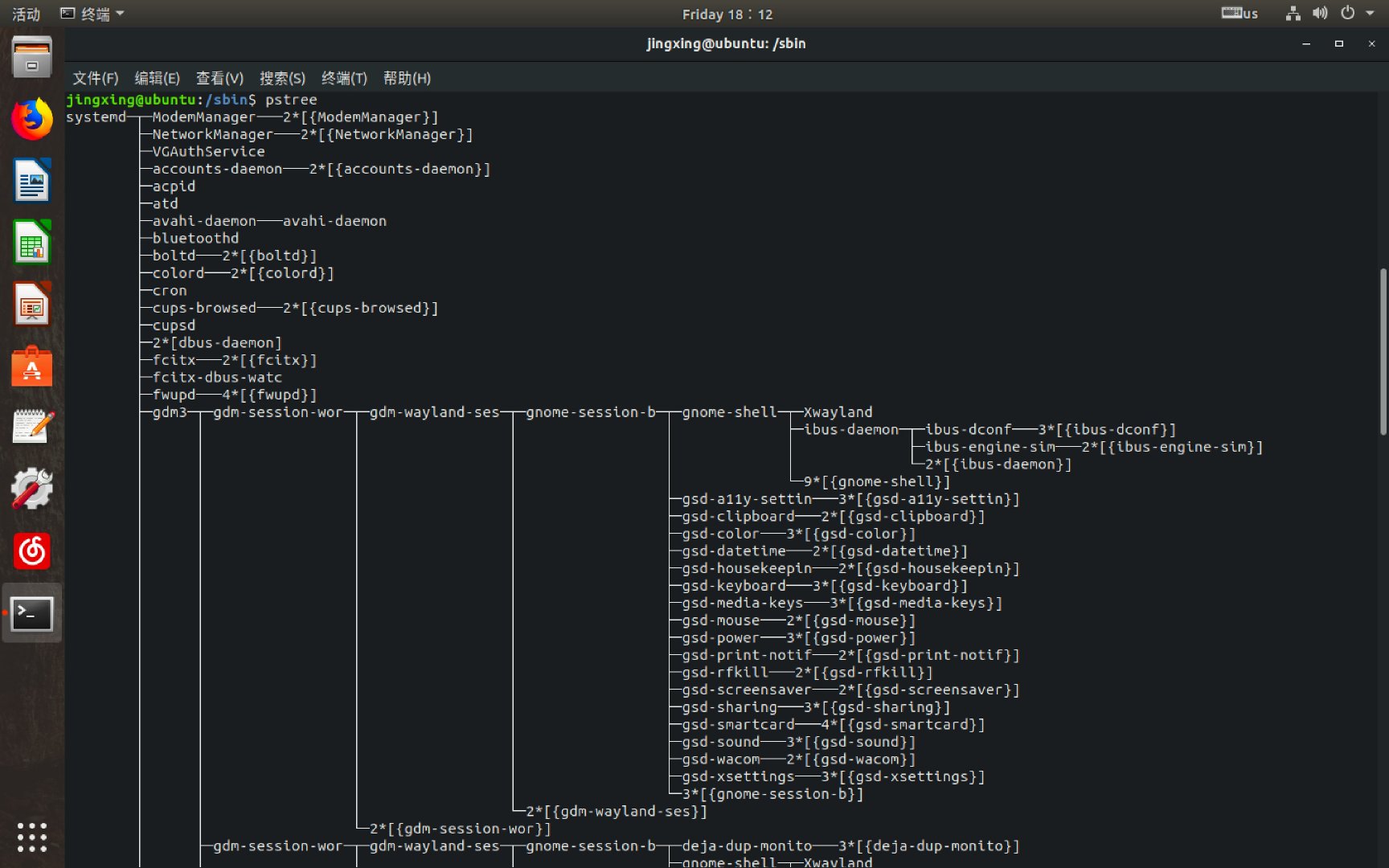Open LibreOffice Calc spreadsheet icon
The height and width of the screenshot is (868, 1389).
32,243
